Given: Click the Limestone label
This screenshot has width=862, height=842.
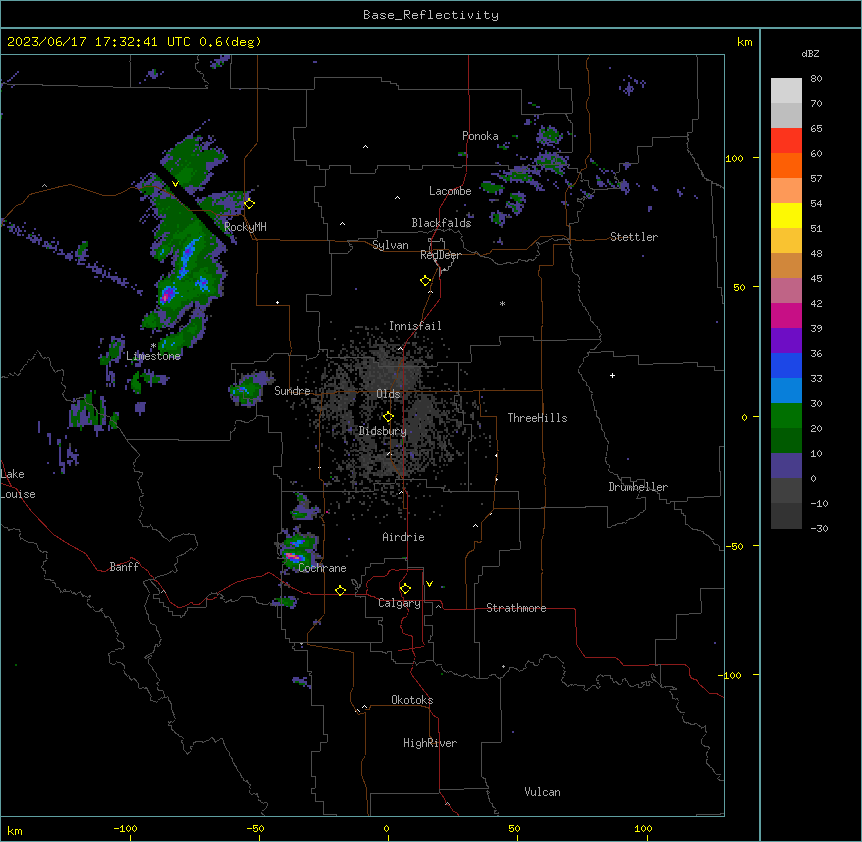Looking at the screenshot, I should pyautogui.click(x=153, y=356).
